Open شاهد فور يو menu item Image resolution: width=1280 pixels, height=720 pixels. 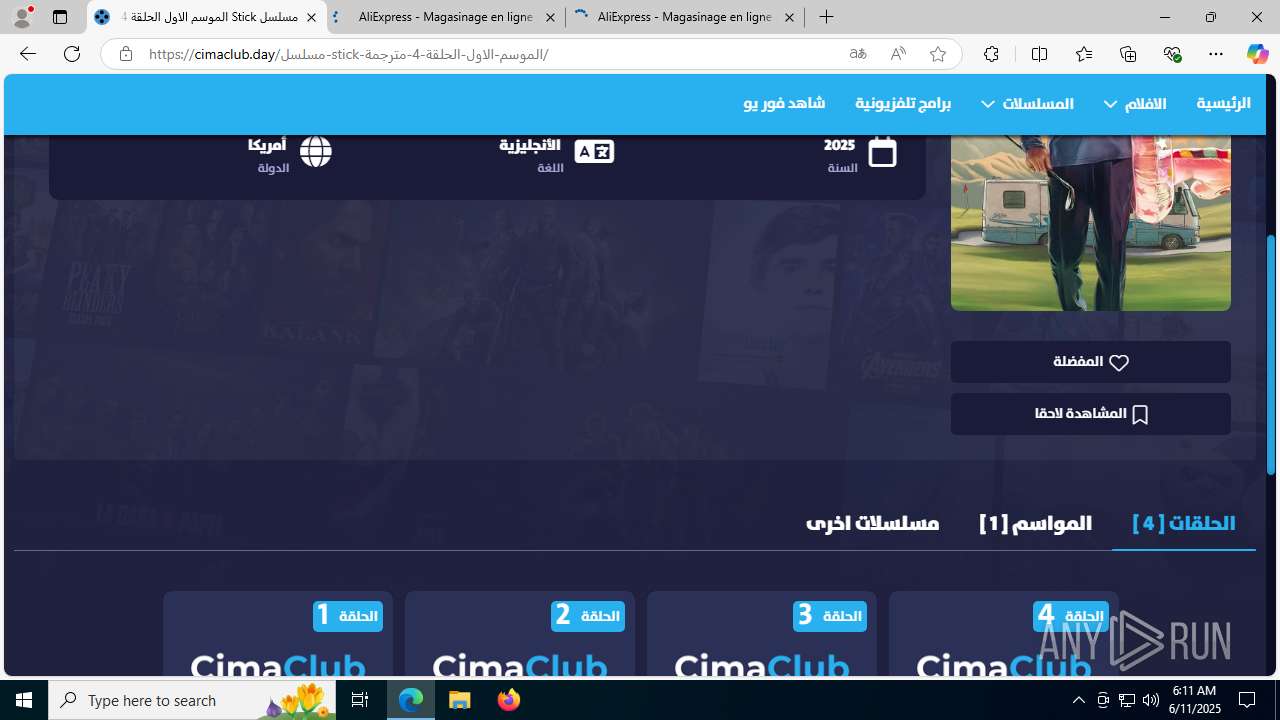[x=784, y=103]
